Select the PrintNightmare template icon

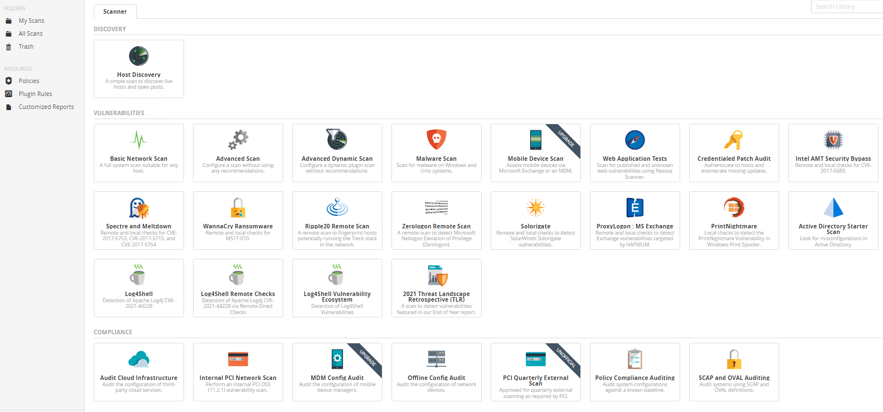pyautogui.click(x=734, y=207)
